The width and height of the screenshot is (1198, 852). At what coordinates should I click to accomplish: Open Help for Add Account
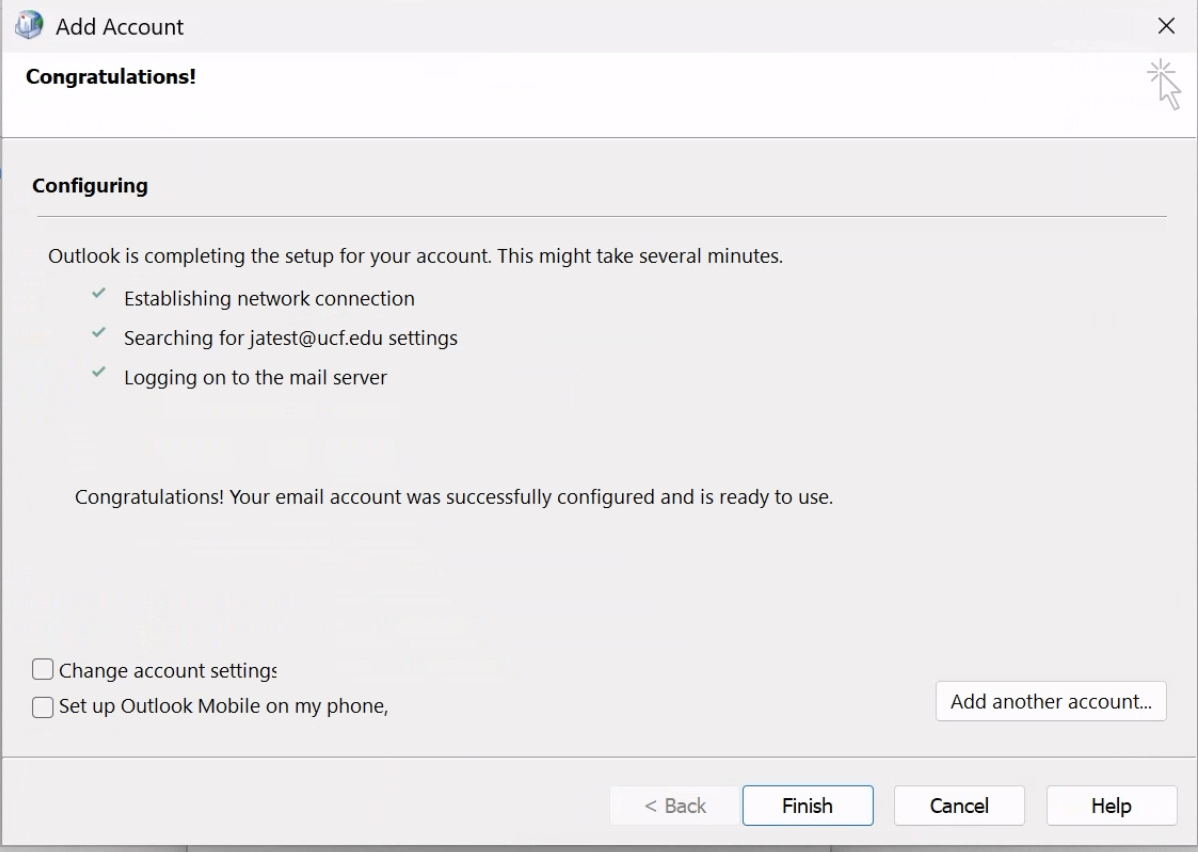point(1111,805)
